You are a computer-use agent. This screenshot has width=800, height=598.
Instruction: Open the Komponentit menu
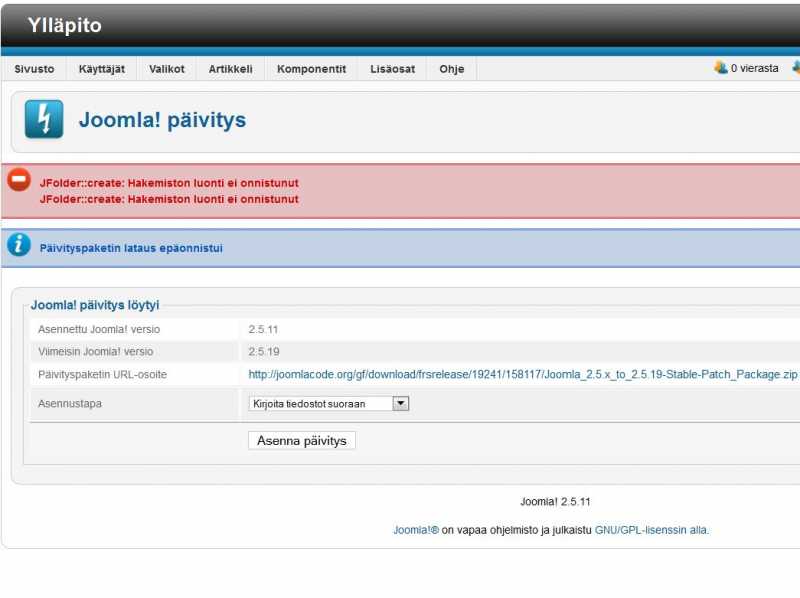[x=311, y=69]
